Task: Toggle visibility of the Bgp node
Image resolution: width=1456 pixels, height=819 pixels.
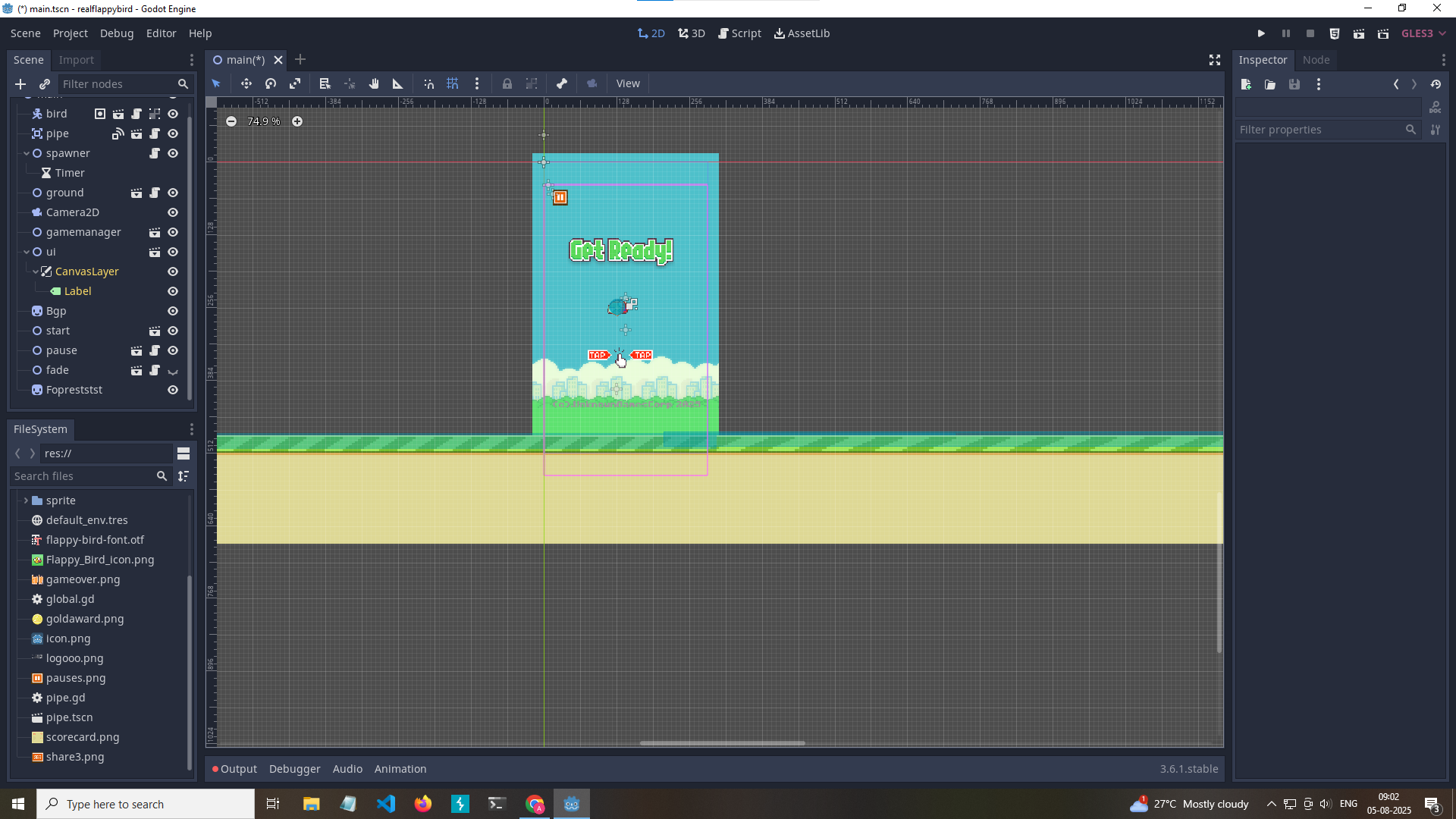Action: pyautogui.click(x=173, y=311)
